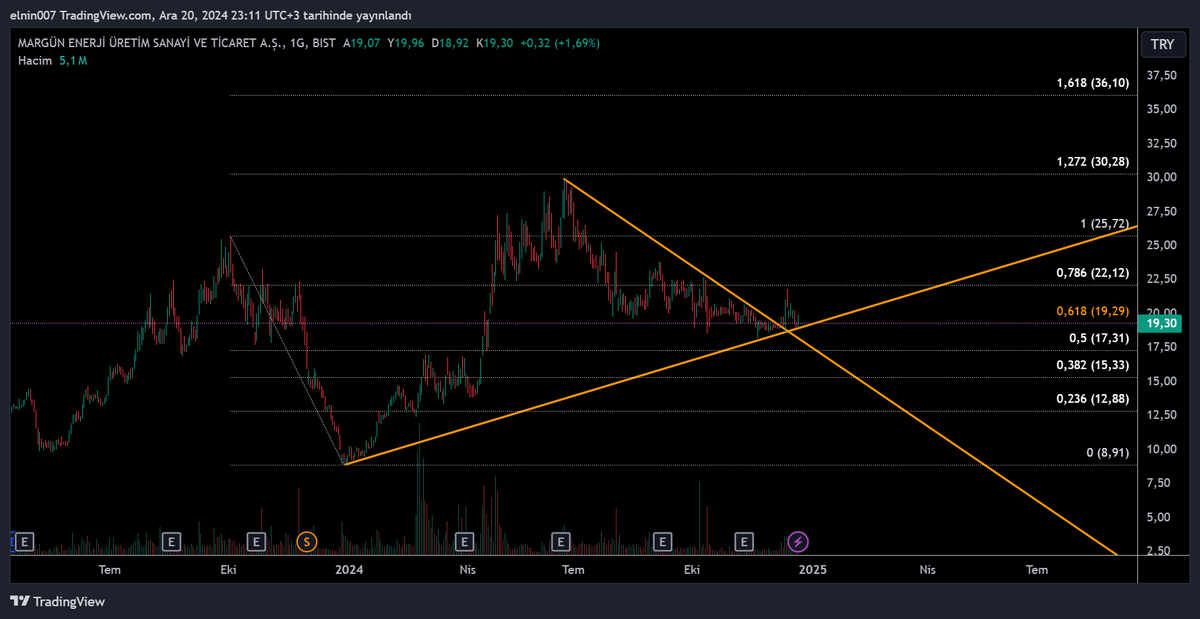This screenshot has width=1200, height=619.
Task: Open the last earnings E marker before the lightning icon
Action: (743, 542)
